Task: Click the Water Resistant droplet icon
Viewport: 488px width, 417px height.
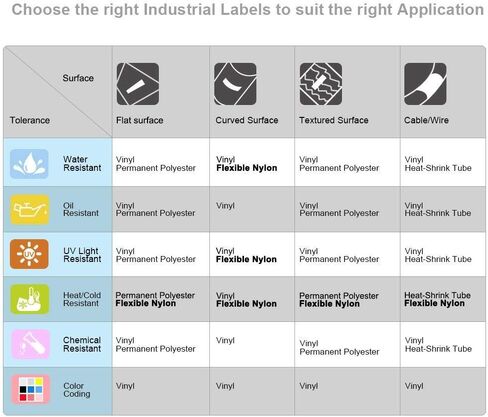Action: [x=29, y=164]
